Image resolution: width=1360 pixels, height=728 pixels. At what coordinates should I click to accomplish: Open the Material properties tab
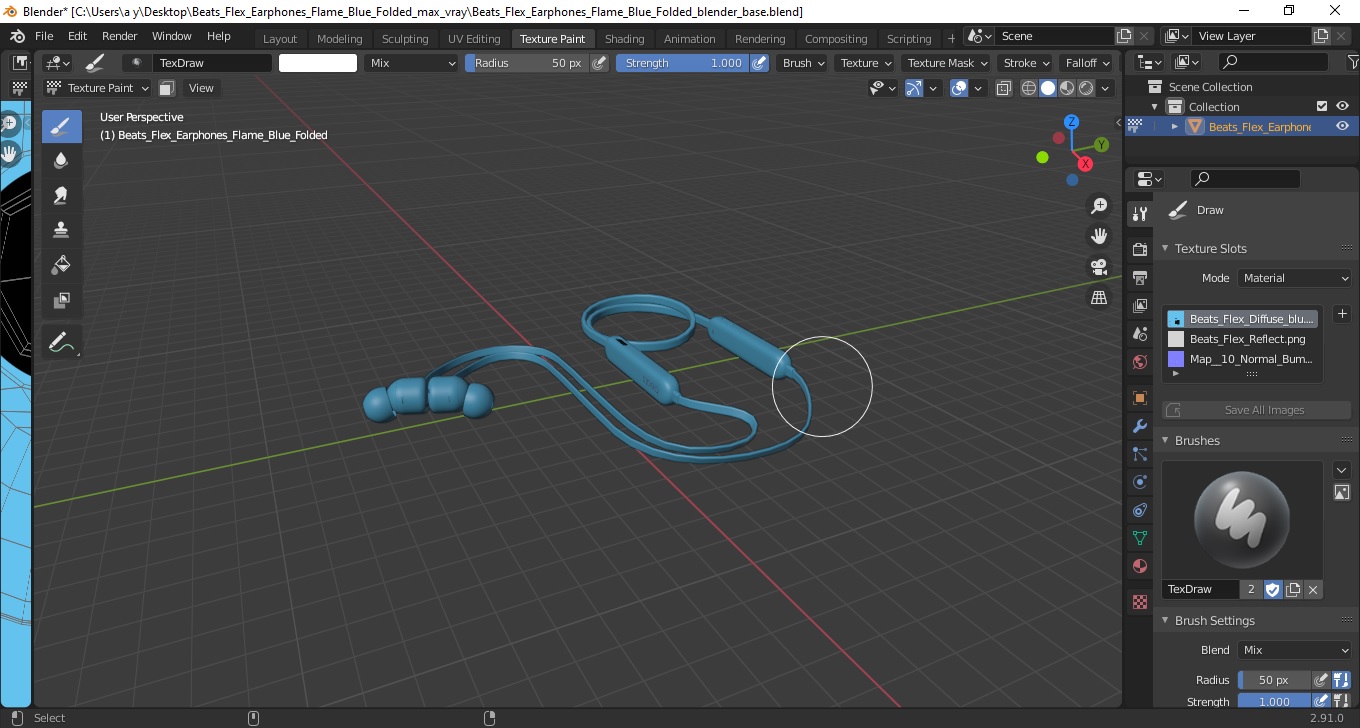pos(1139,566)
